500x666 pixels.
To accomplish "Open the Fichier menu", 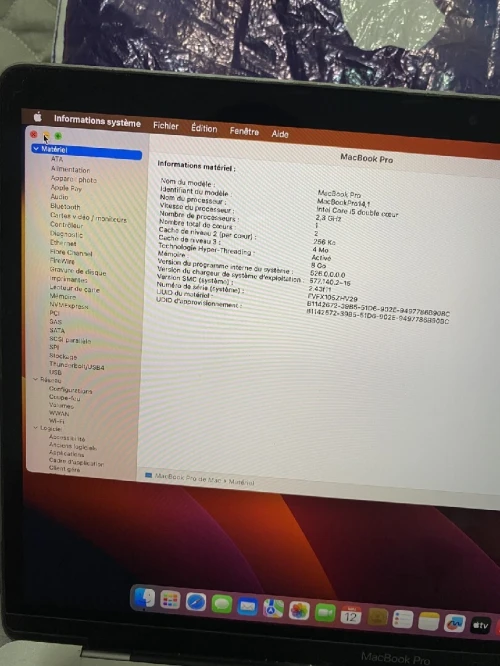I will click(x=166, y=125).
